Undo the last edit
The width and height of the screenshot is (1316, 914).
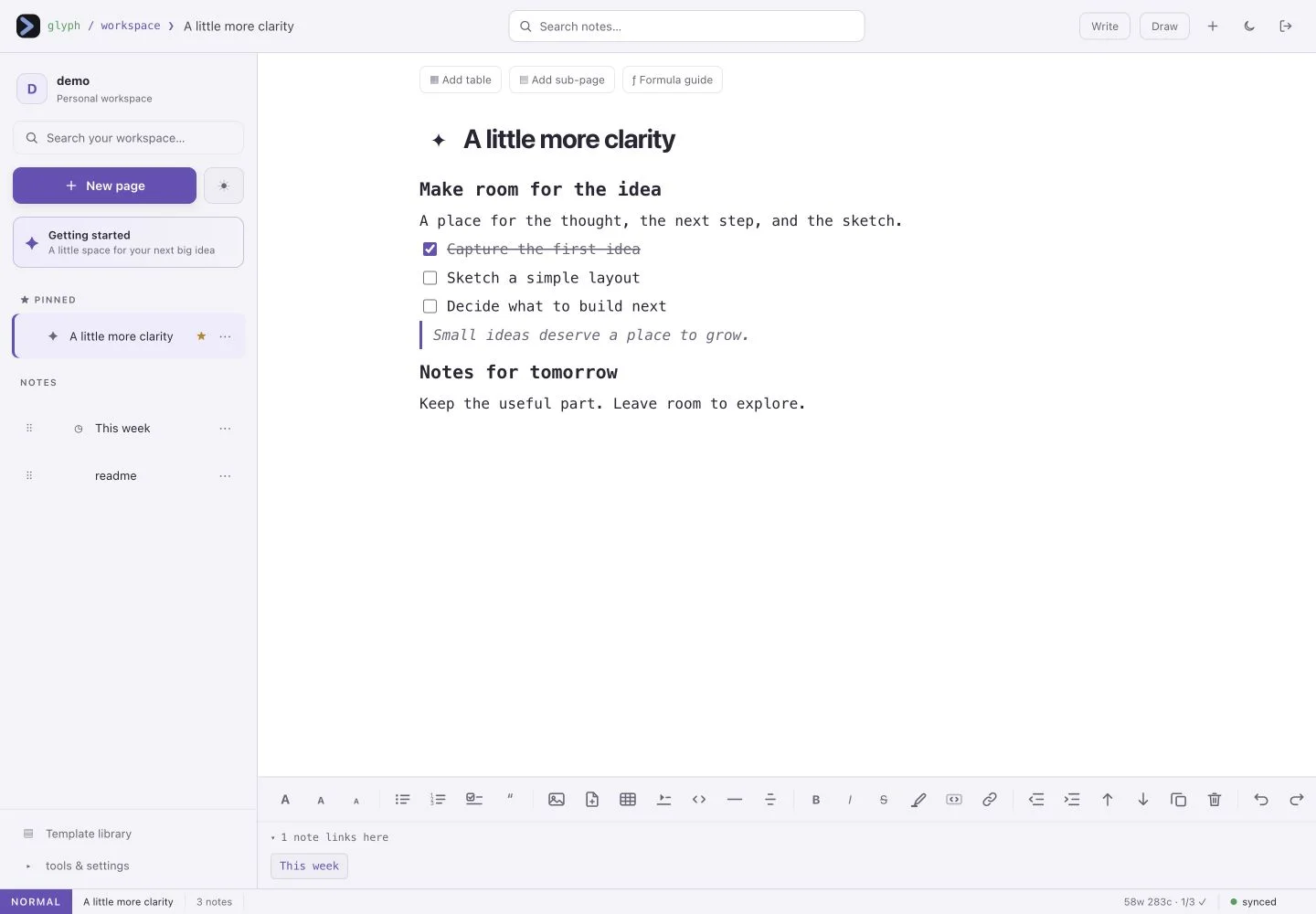click(1261, 800)
